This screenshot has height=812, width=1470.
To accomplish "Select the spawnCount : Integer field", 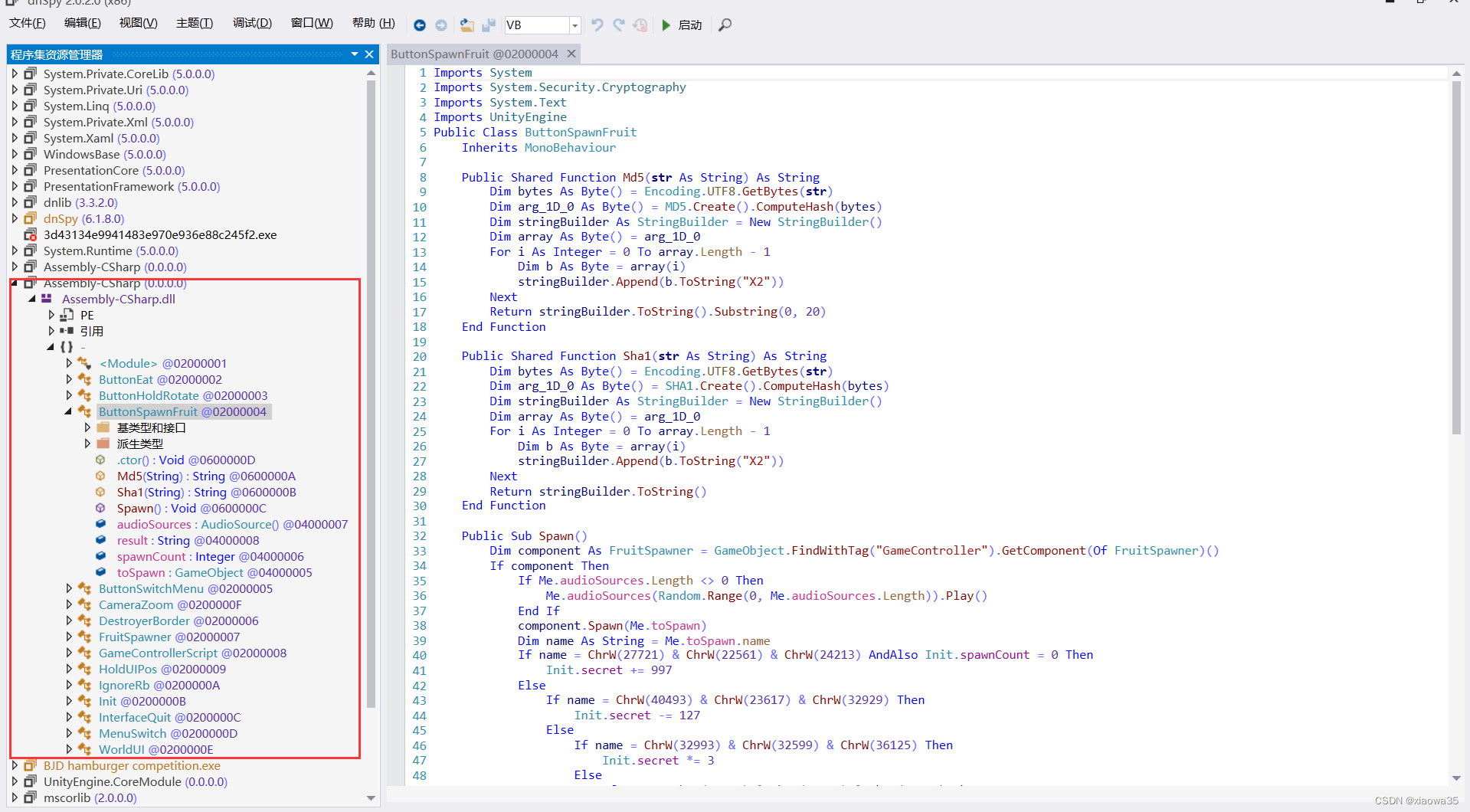I will pyautogui.click(x=210, y=556).
